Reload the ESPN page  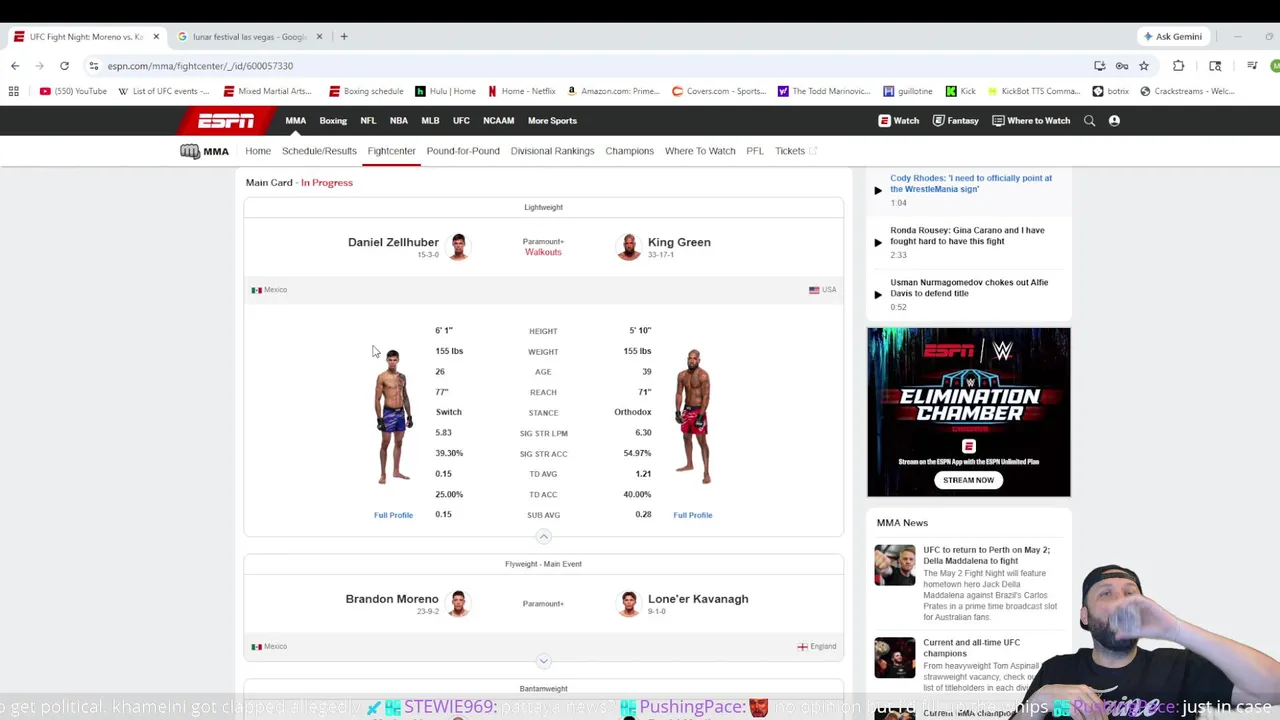(x=64, y=66)
